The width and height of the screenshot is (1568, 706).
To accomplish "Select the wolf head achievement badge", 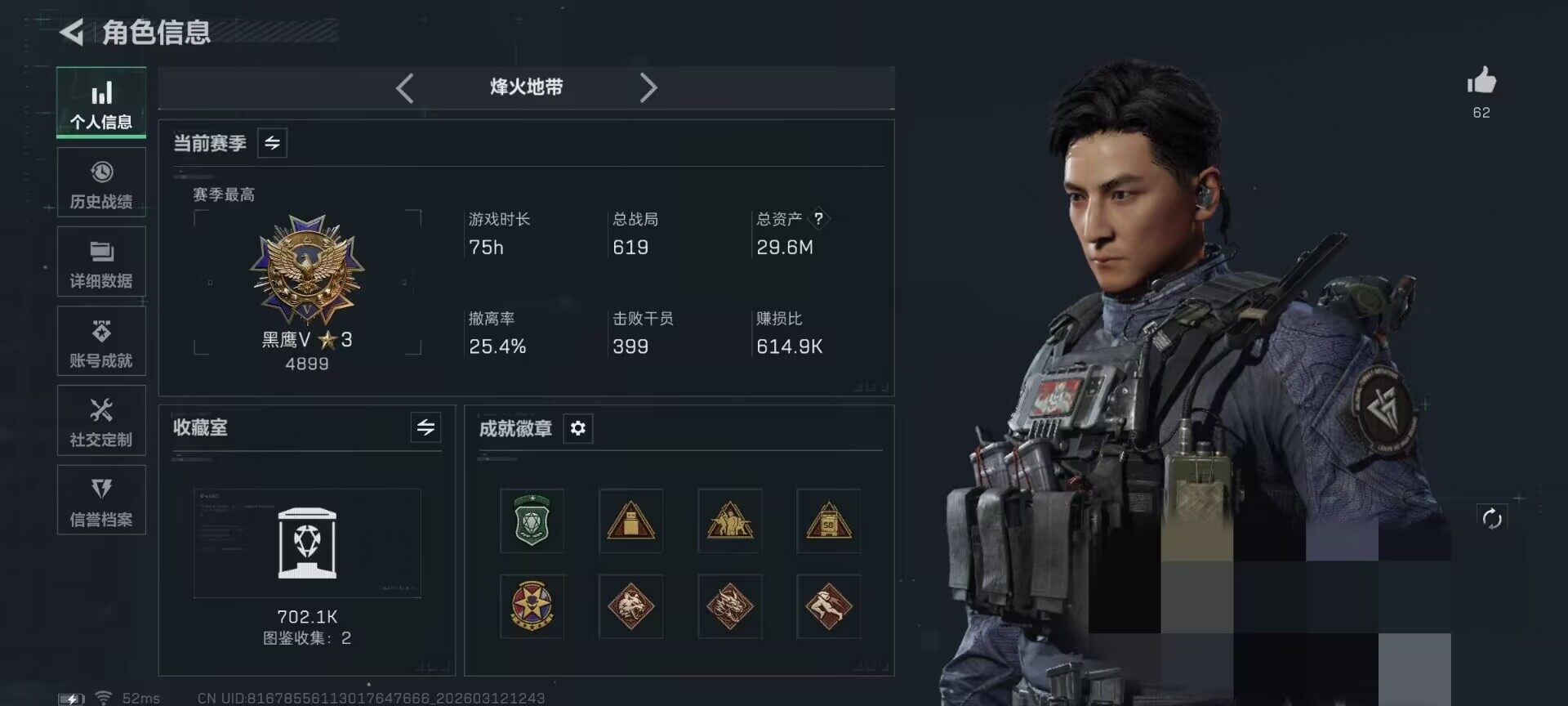I will tap(630, 606).
